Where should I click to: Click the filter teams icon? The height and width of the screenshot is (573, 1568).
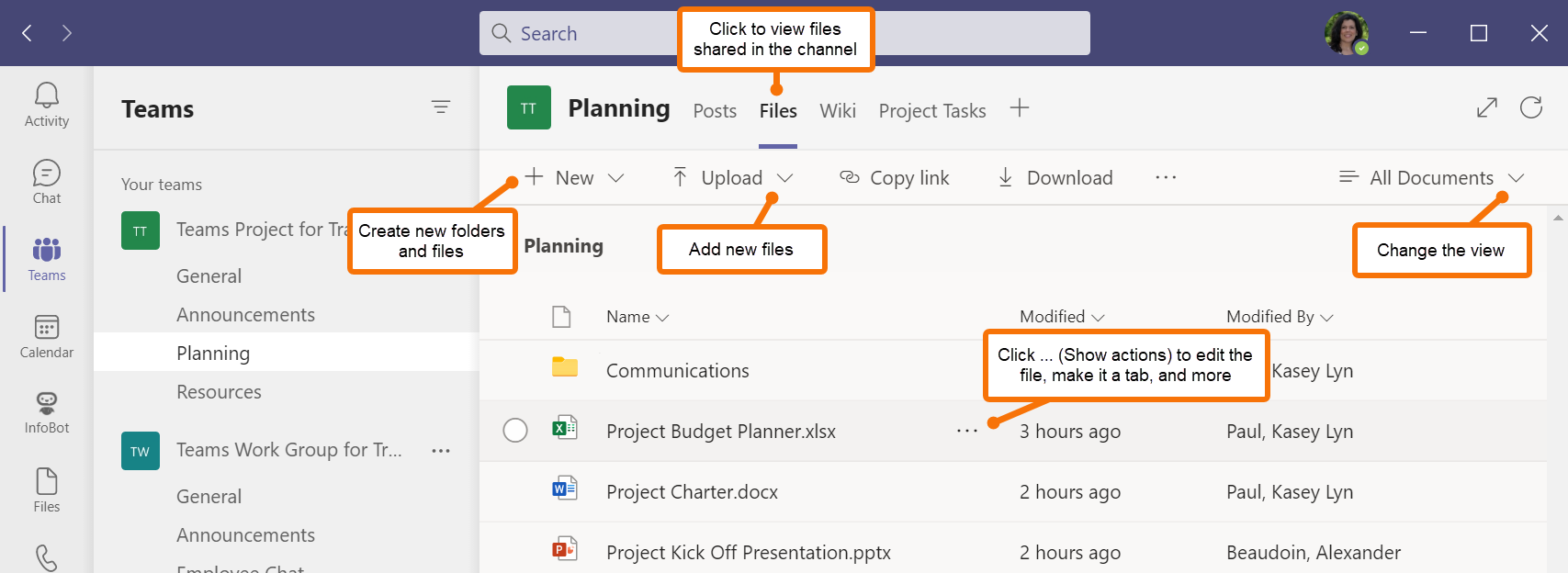[x=441, y=107]
